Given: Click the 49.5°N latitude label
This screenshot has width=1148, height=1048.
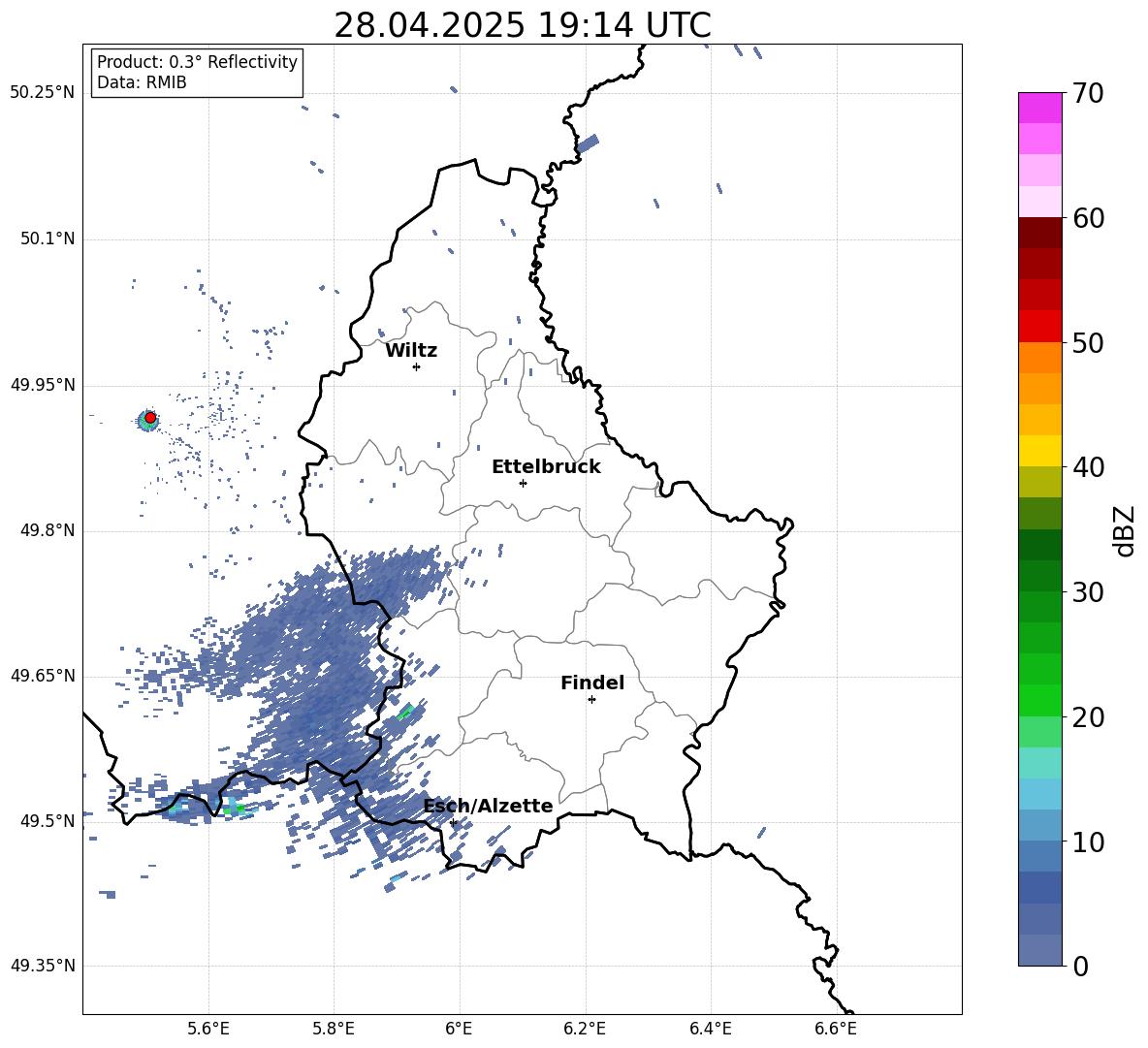Looking at the screenshot, I should coord(48,821).
